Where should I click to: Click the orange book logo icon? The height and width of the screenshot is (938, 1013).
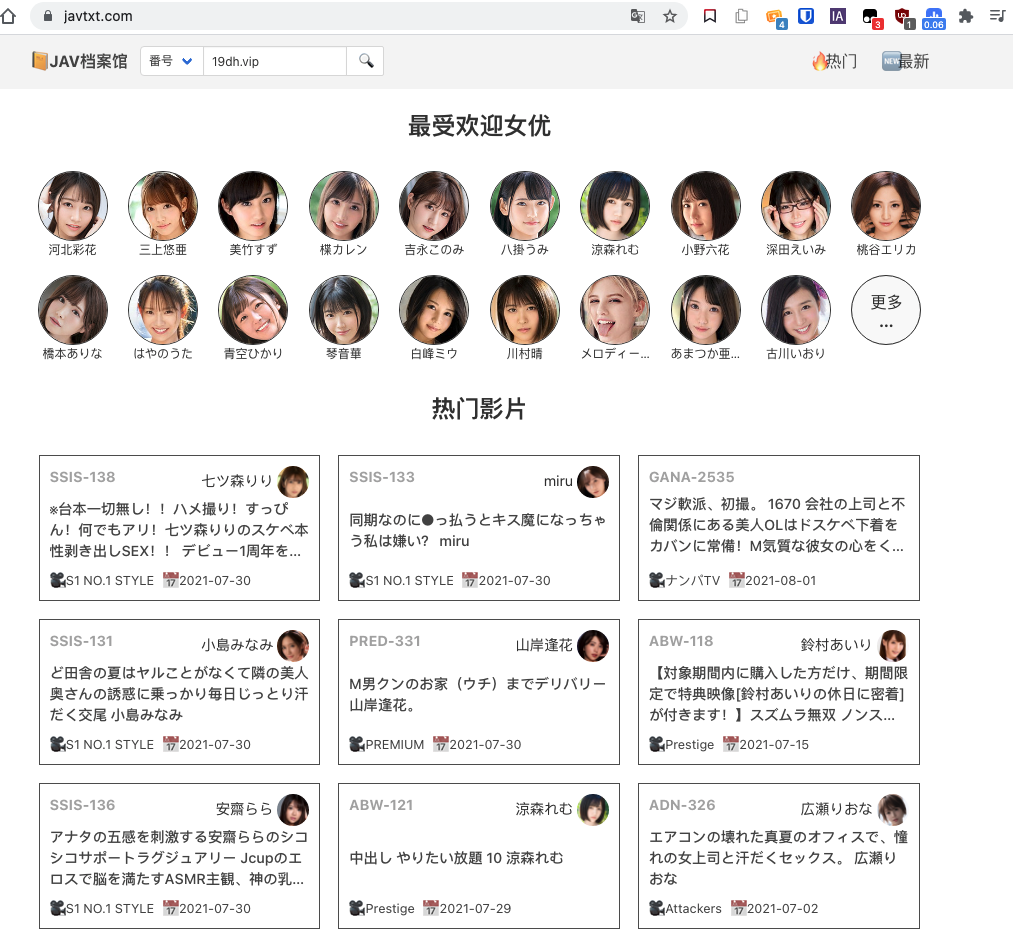[x=40, y=61]
